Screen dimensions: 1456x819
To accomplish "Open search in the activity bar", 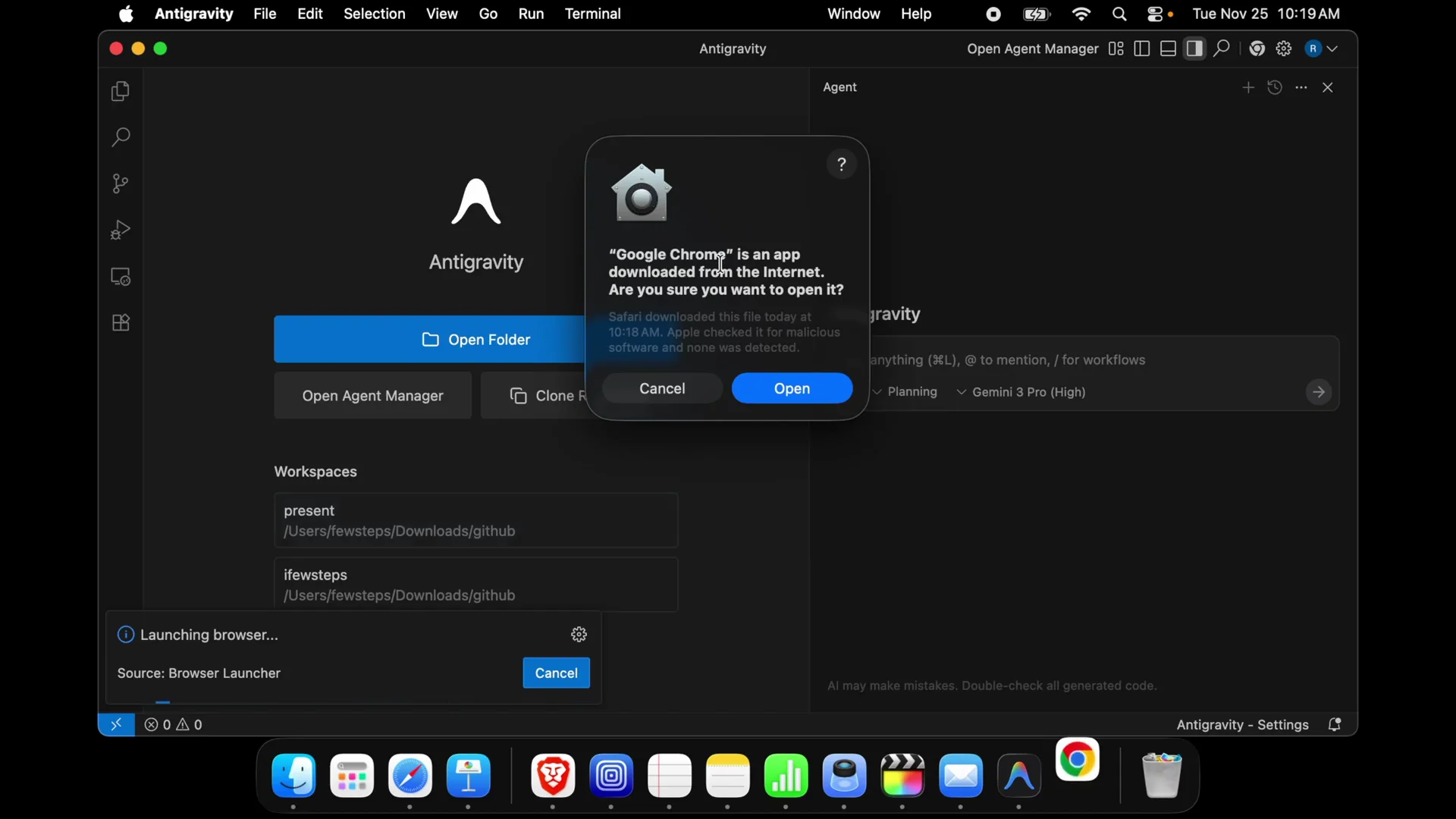I will pos(120,137).
